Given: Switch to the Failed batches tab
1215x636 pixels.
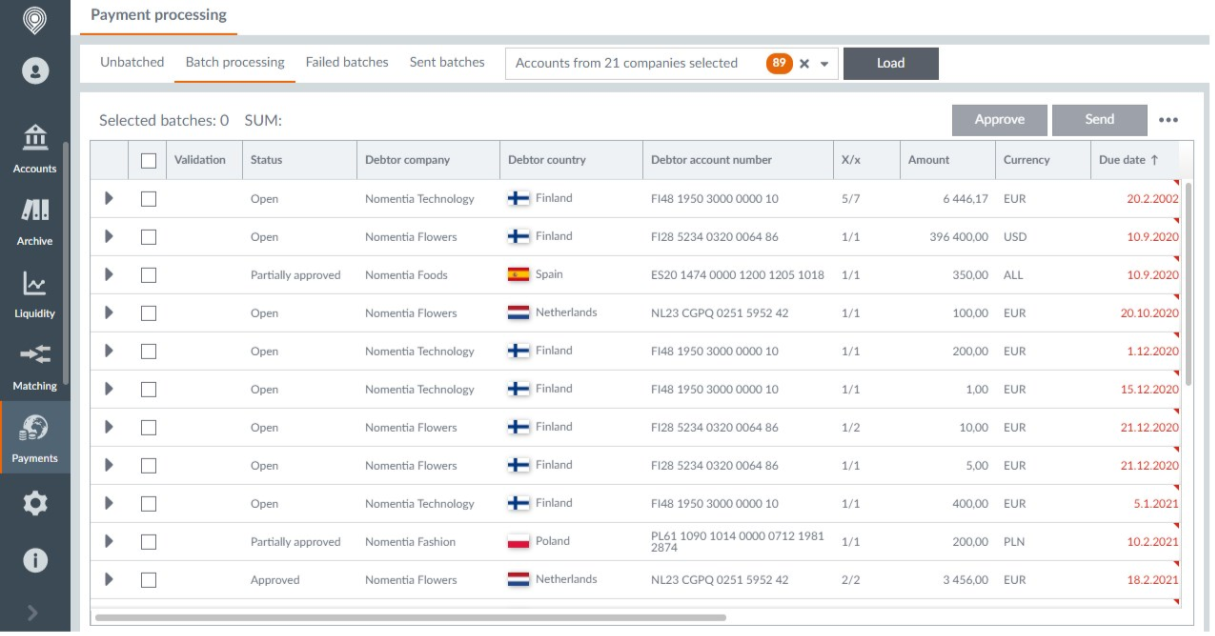Looking at the screenshot, I should 347,62.
